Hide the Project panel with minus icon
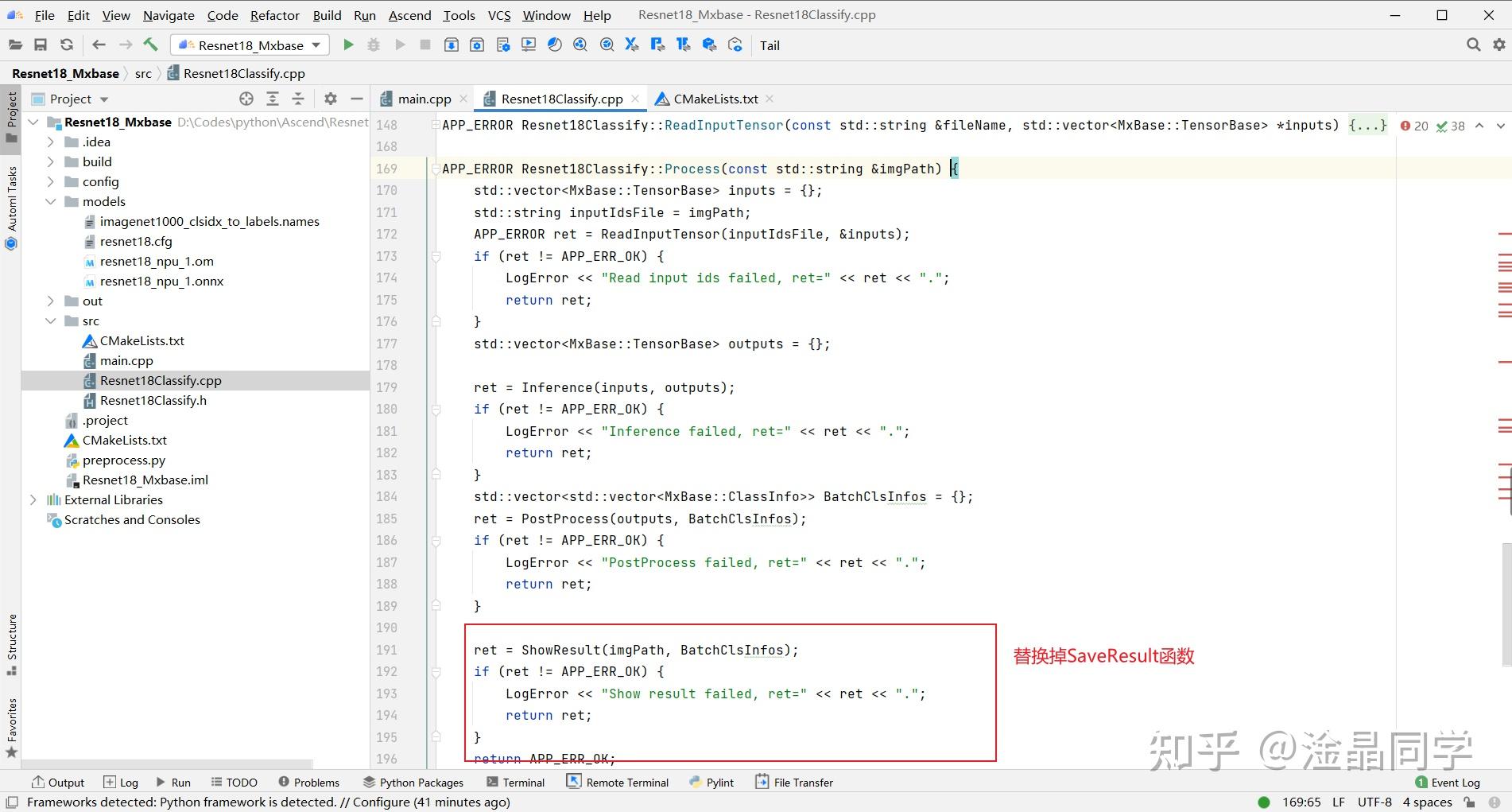The image size is (1512, 812). pos(357,99)
